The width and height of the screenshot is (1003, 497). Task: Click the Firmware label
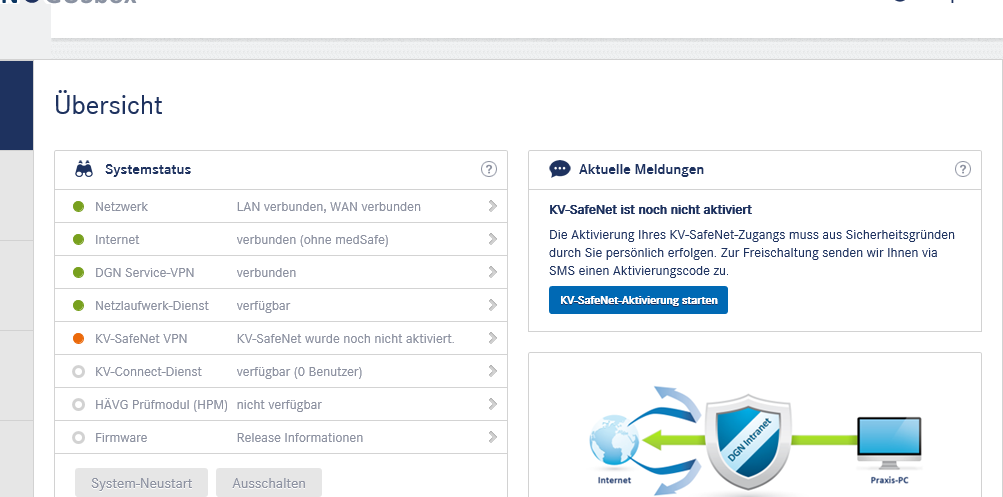[x=121, y=438]
